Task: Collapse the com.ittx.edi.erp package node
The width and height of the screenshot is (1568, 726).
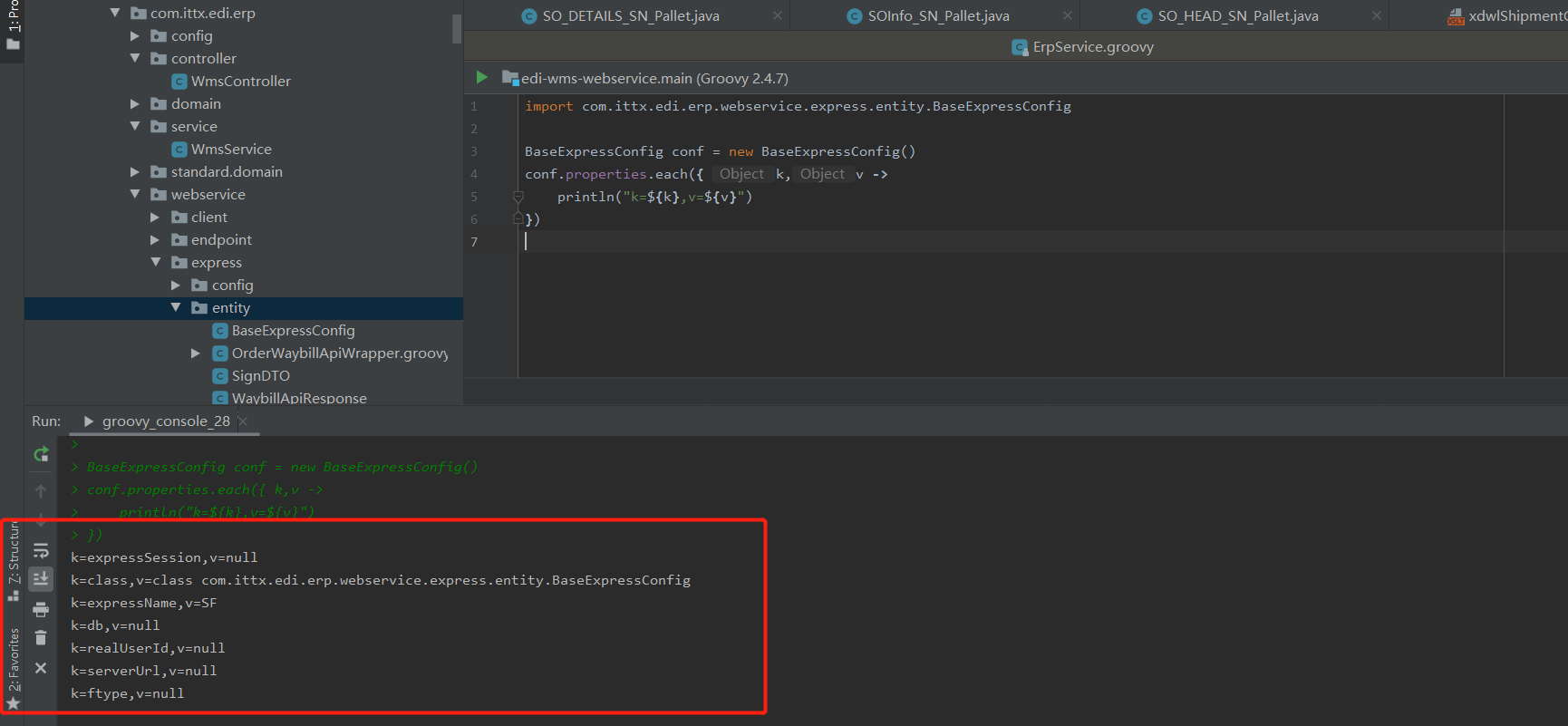Action: click(115, 13)
